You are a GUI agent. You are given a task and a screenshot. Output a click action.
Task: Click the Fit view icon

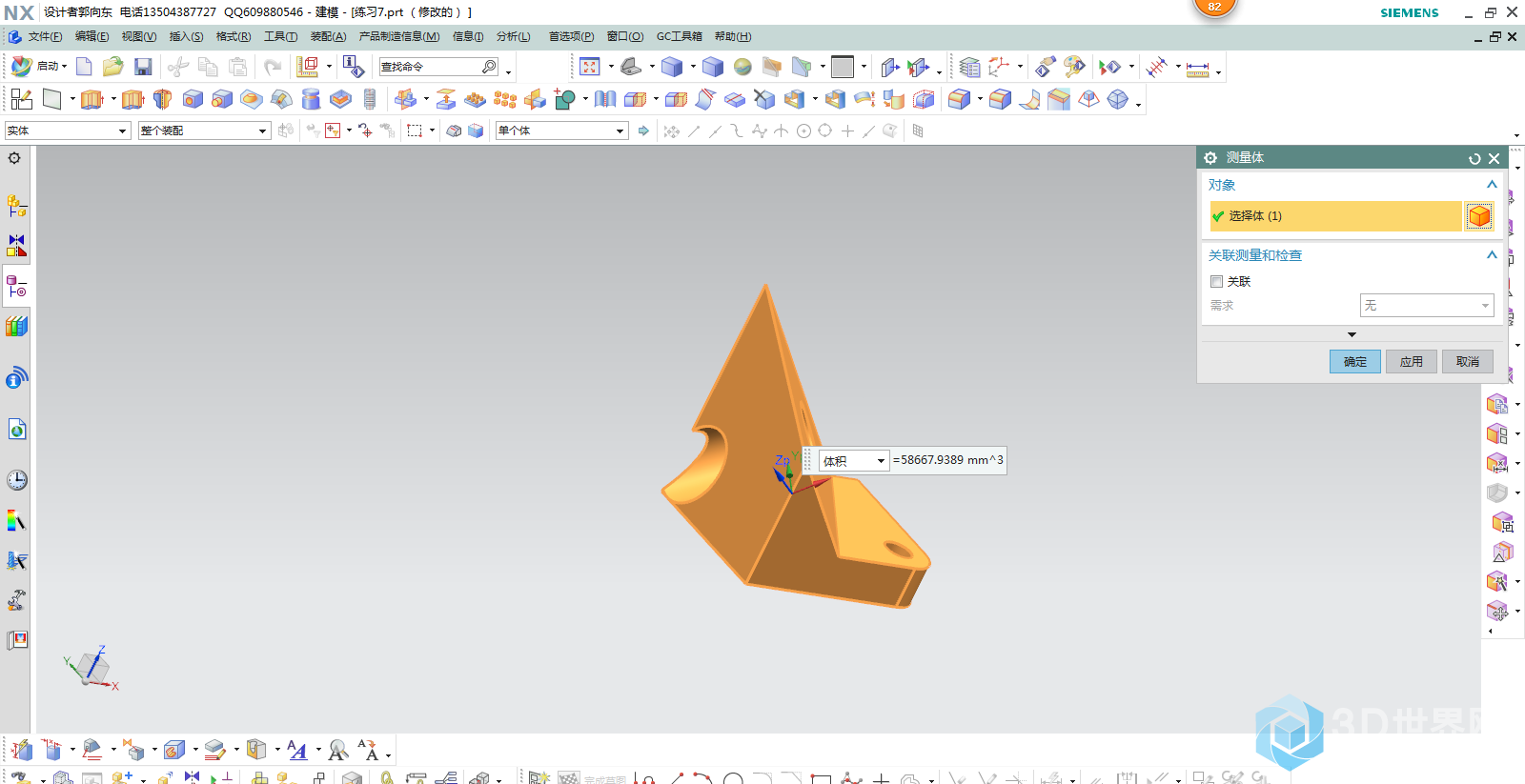[590, 67]
